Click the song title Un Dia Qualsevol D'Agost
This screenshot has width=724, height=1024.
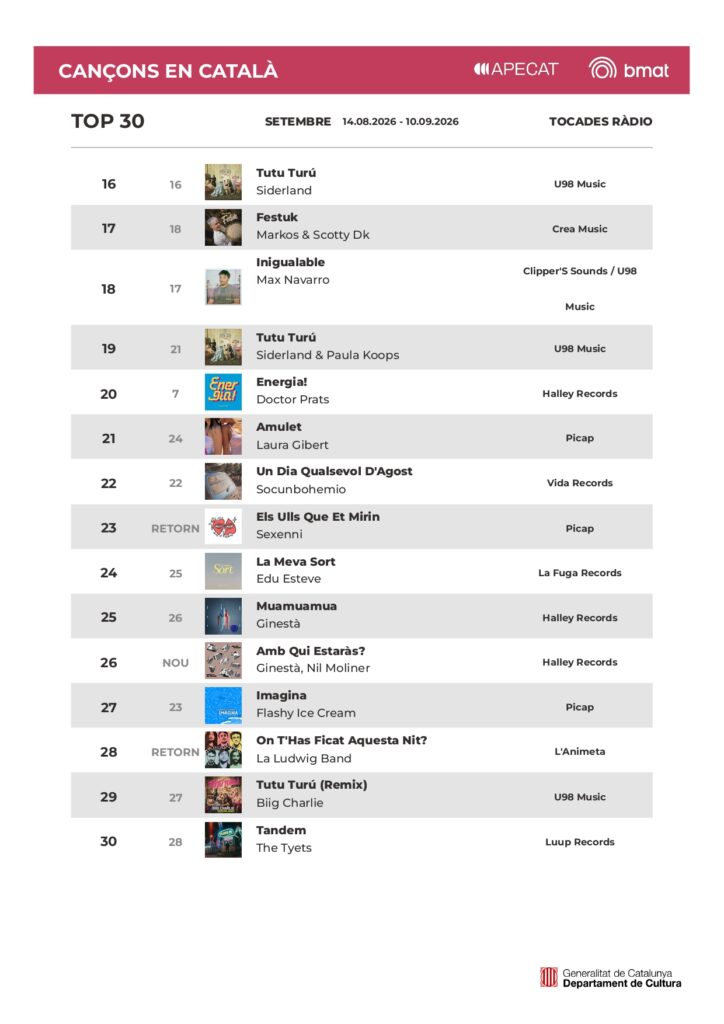point(334,472)
